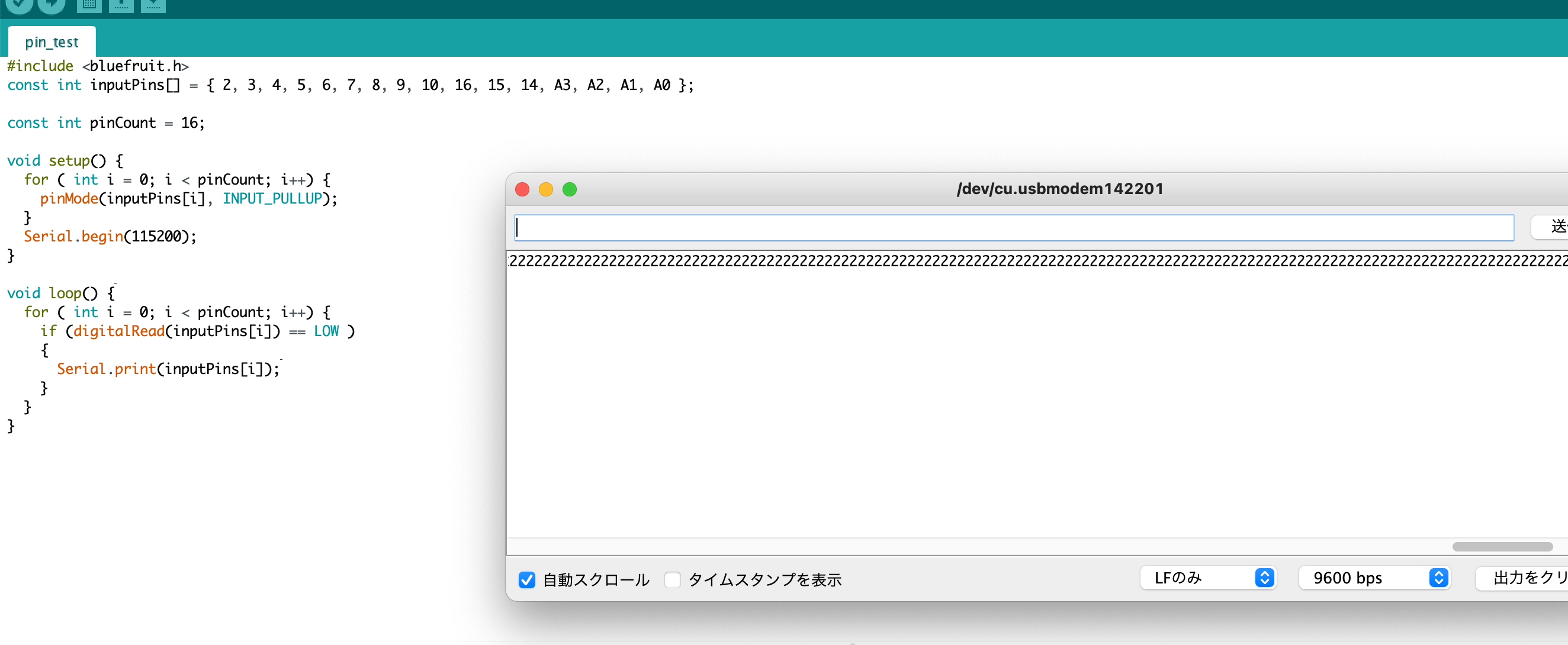Image resolution: width=1568 pixels, height=645 pixels.
Task: Click the pinMode INPUT_PULLUP code line
Action: [189, 198]
